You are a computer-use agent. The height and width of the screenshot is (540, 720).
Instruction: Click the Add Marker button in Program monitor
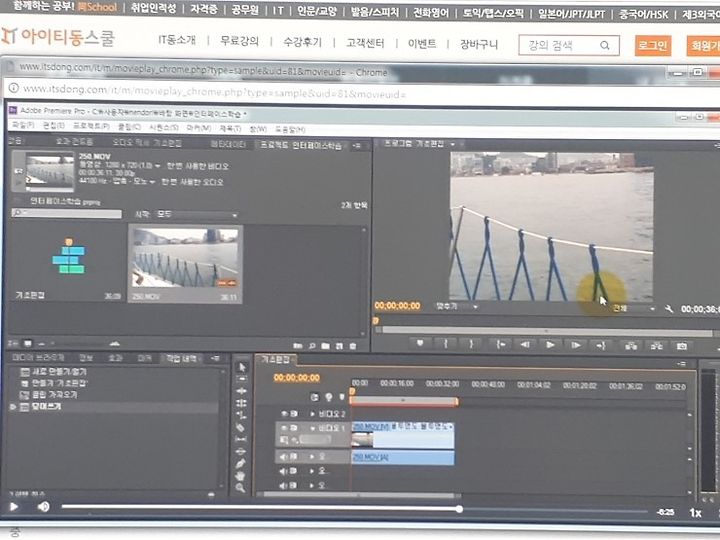coord(420,343)
